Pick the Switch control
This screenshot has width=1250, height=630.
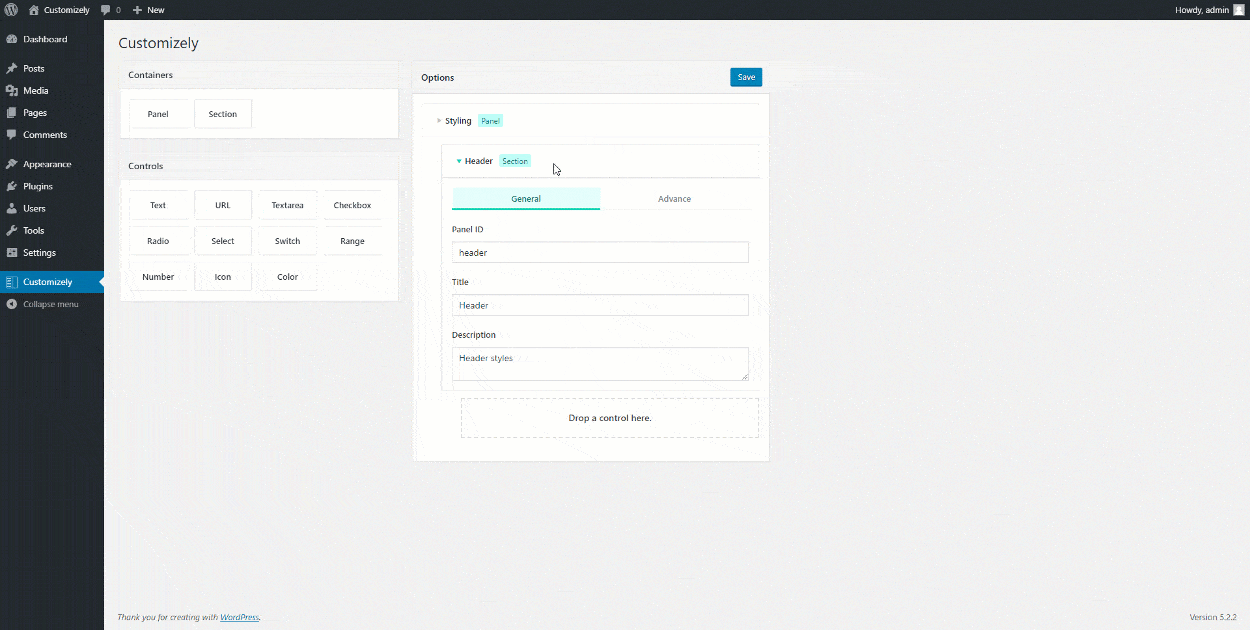288,241
